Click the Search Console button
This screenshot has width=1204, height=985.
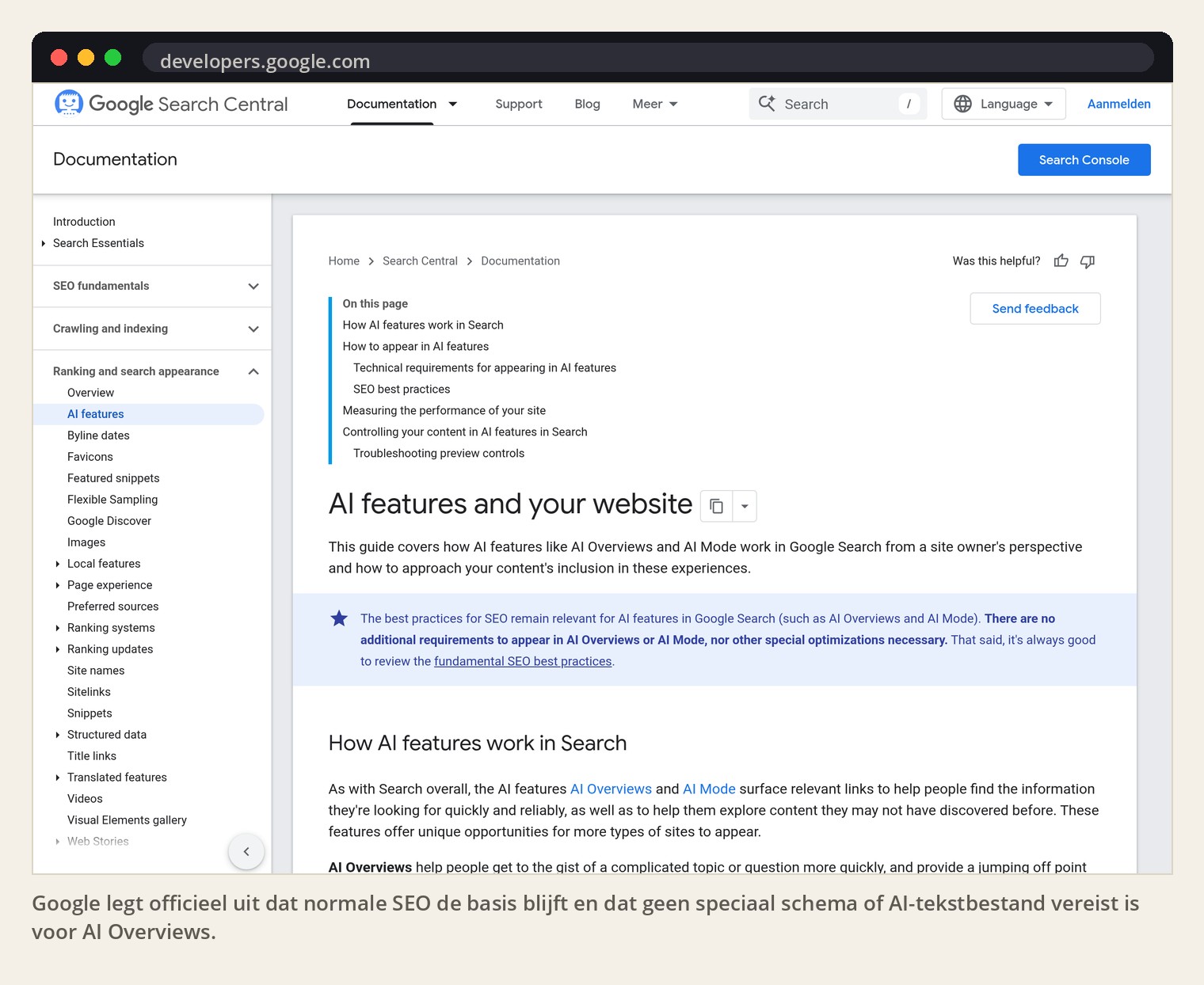tap(1084, 160)
